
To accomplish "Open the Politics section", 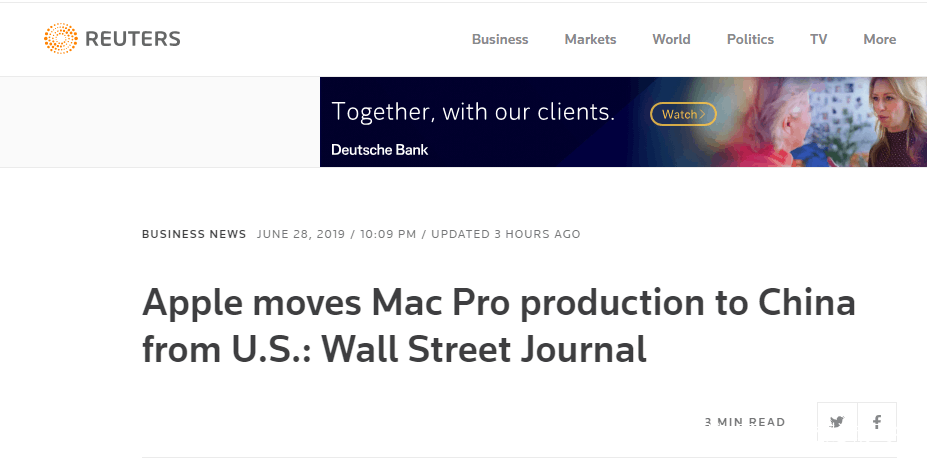I will click(750, 40).
